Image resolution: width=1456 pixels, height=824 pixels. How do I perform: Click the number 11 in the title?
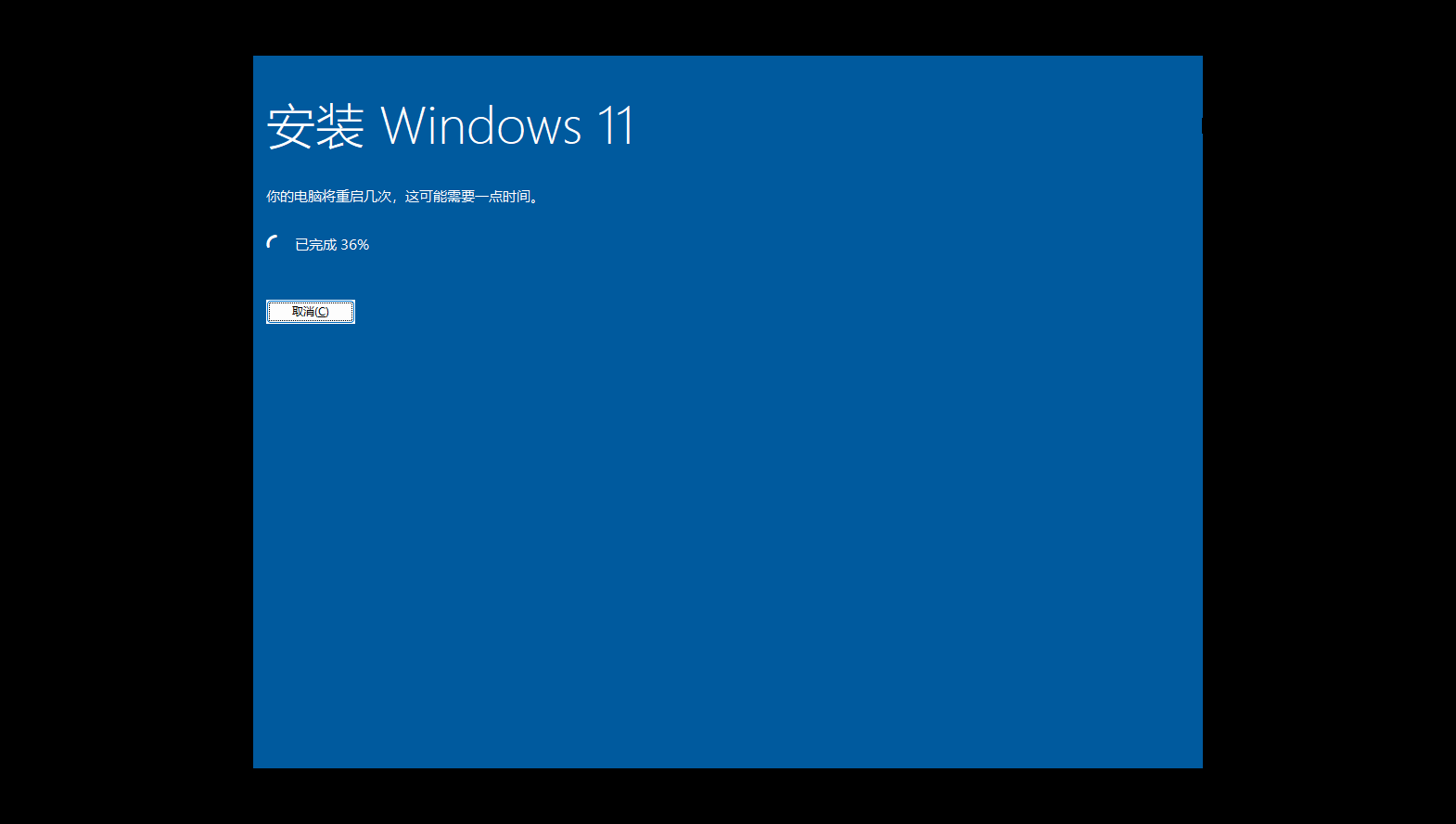pyautogui.click(x=616, y=126)
